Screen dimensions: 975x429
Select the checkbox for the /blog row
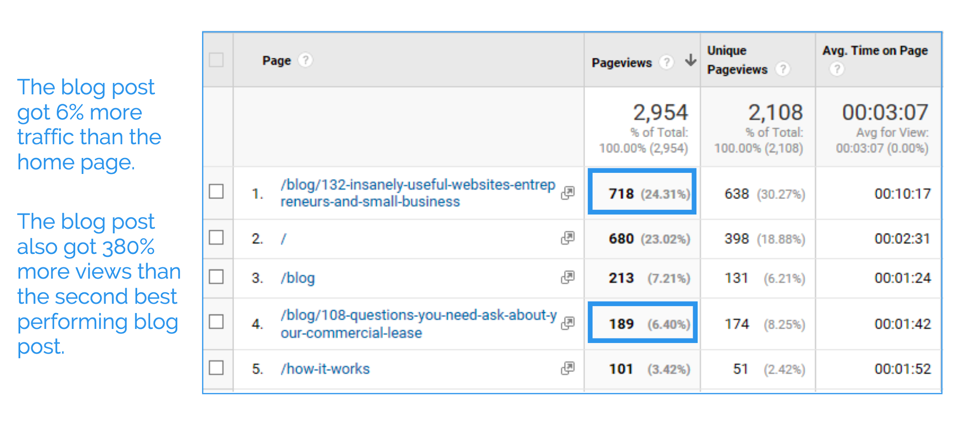tap(217, 277)
